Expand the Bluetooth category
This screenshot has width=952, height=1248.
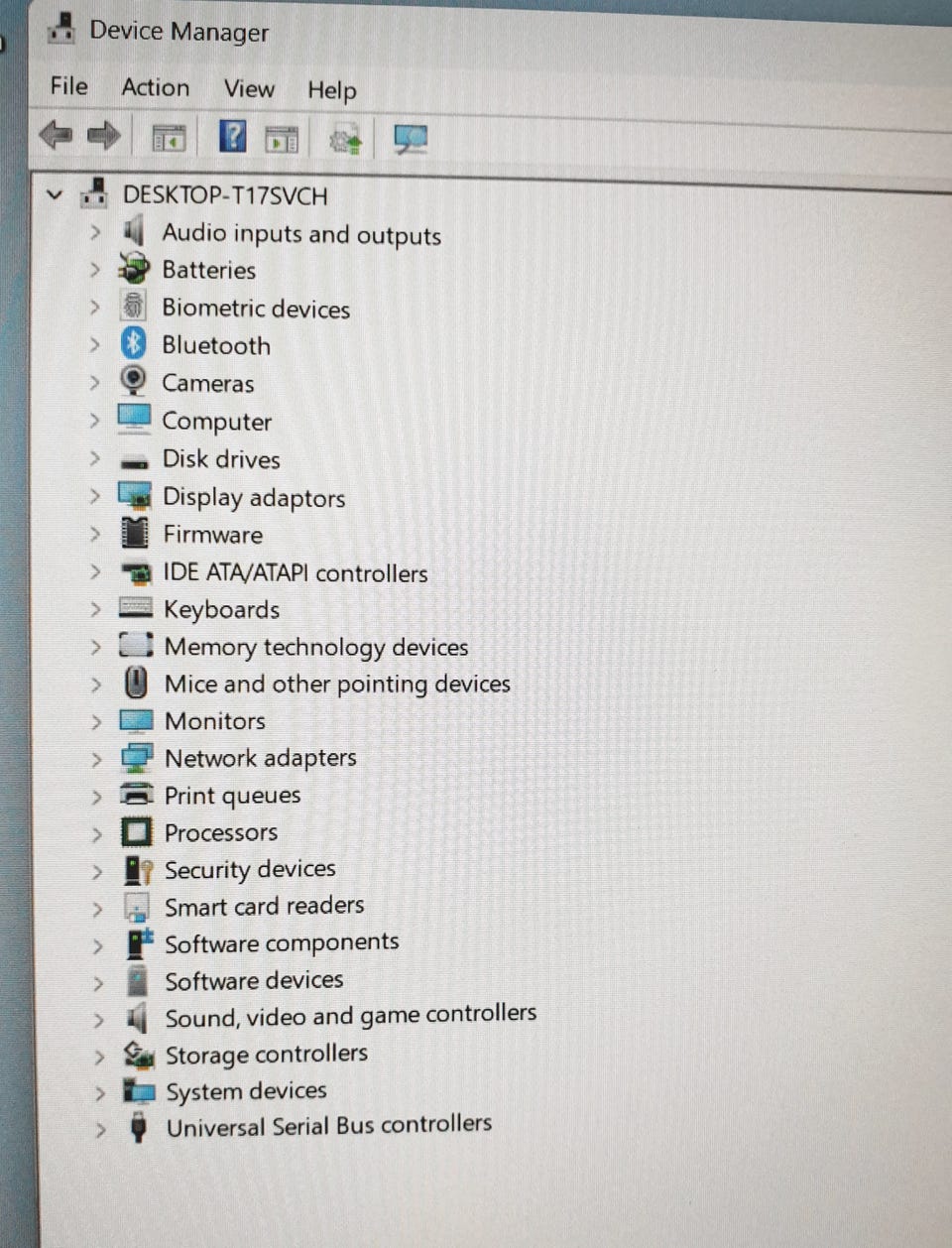click(95, 345)
